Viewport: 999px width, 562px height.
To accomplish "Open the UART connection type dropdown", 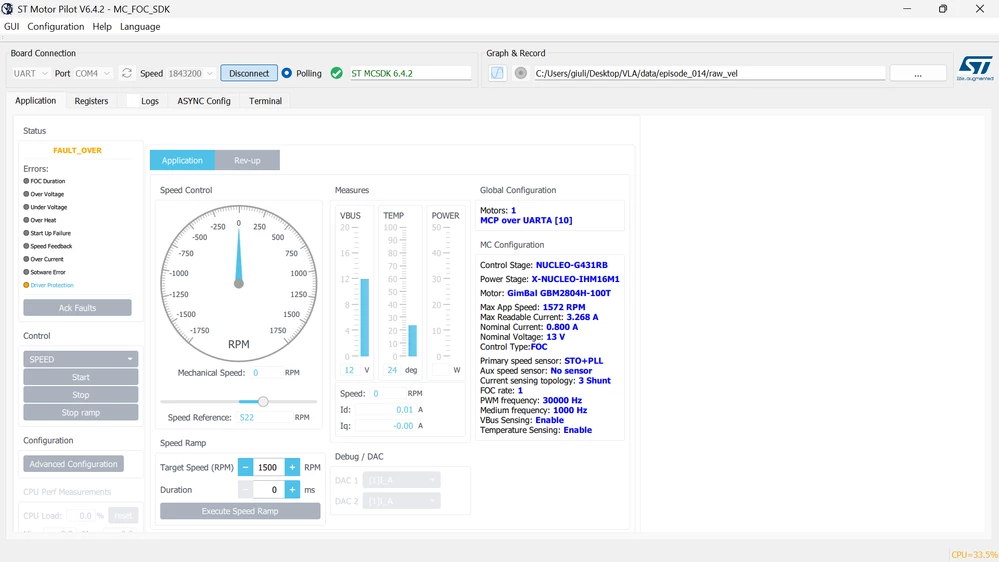I will click(x=31, y=73).
